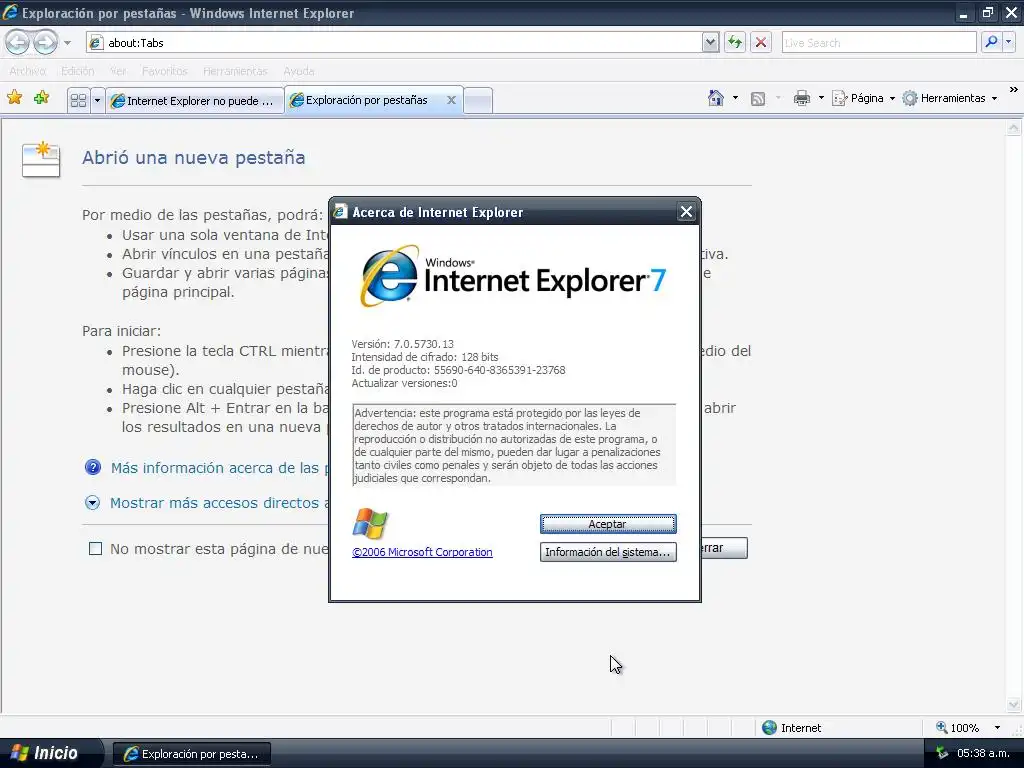Open the Print options dropdown arrow
This screenshot has width=1024, height=768.
821,98
